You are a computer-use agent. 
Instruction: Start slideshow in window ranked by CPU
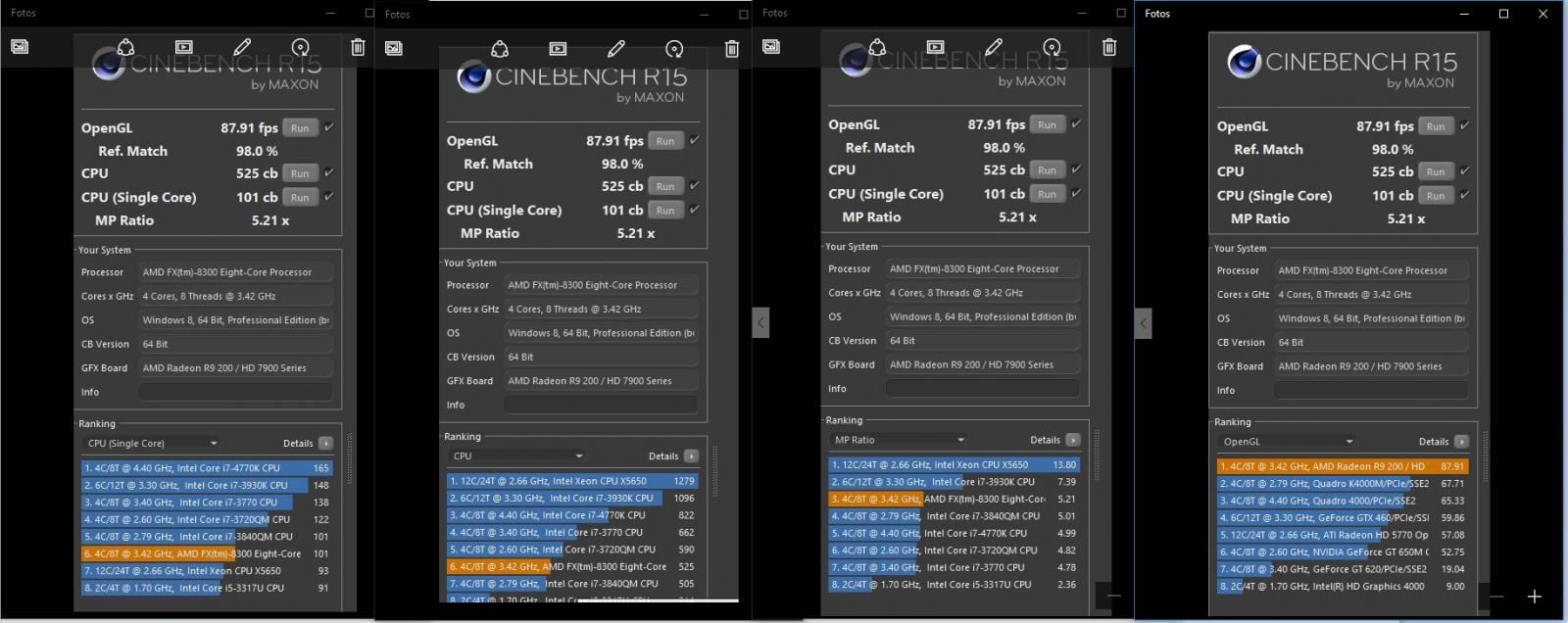click(558, 49)
